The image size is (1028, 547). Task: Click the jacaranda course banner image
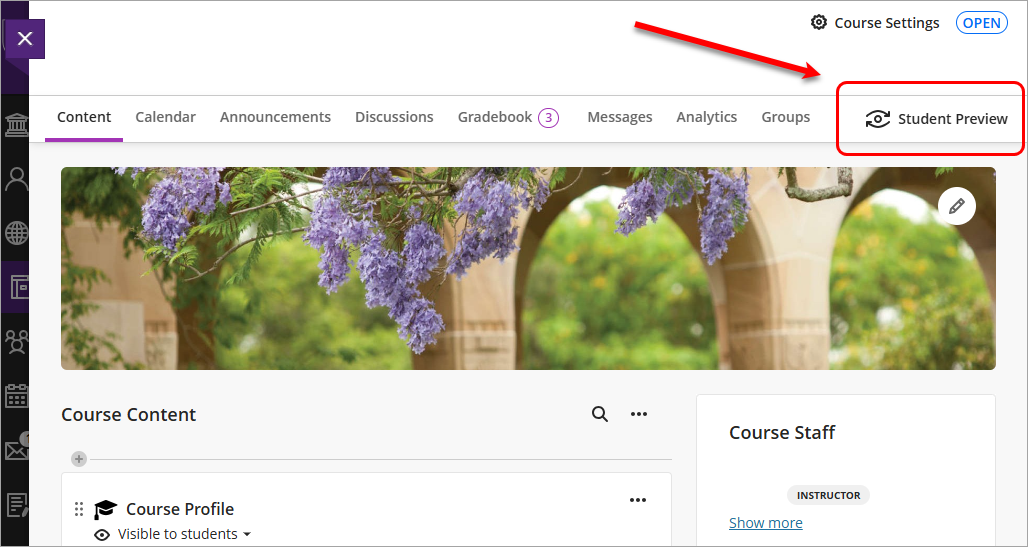(528, 268)
